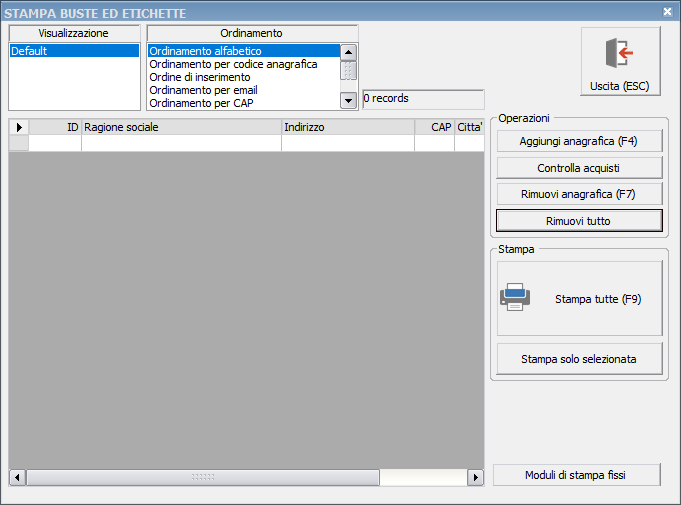Image resolution: width=681 pixels, height=505 pixels.
Task: Click the first row's blank row header
Action: tap(19, 143)
